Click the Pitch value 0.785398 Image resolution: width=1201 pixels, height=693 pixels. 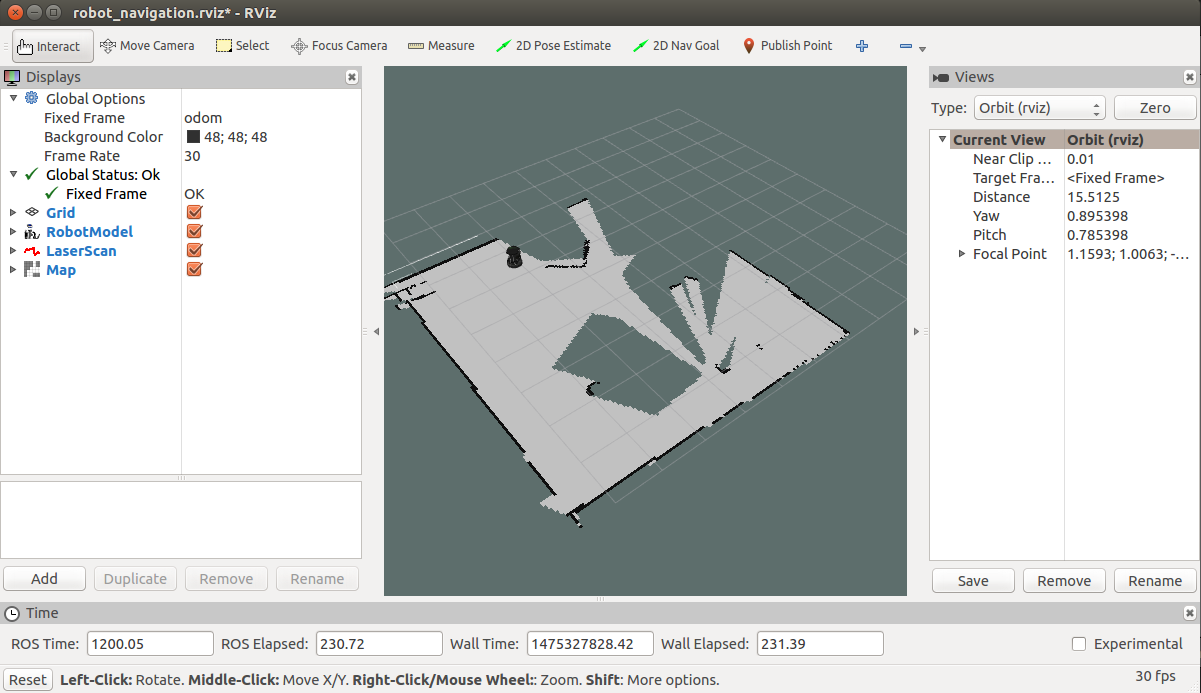point(1097,235)
